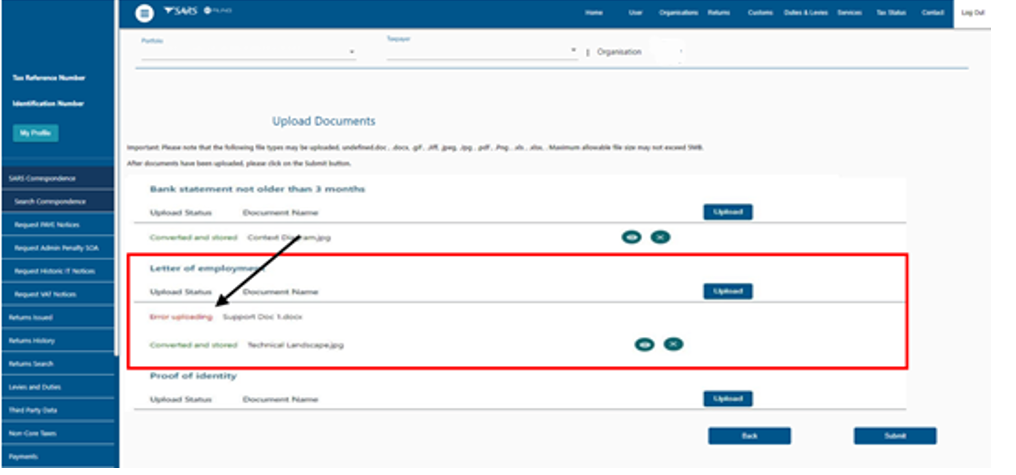1016x475 pixels.
Task: Open the Taxpayer dropdown
Action: tap(573, 50)
